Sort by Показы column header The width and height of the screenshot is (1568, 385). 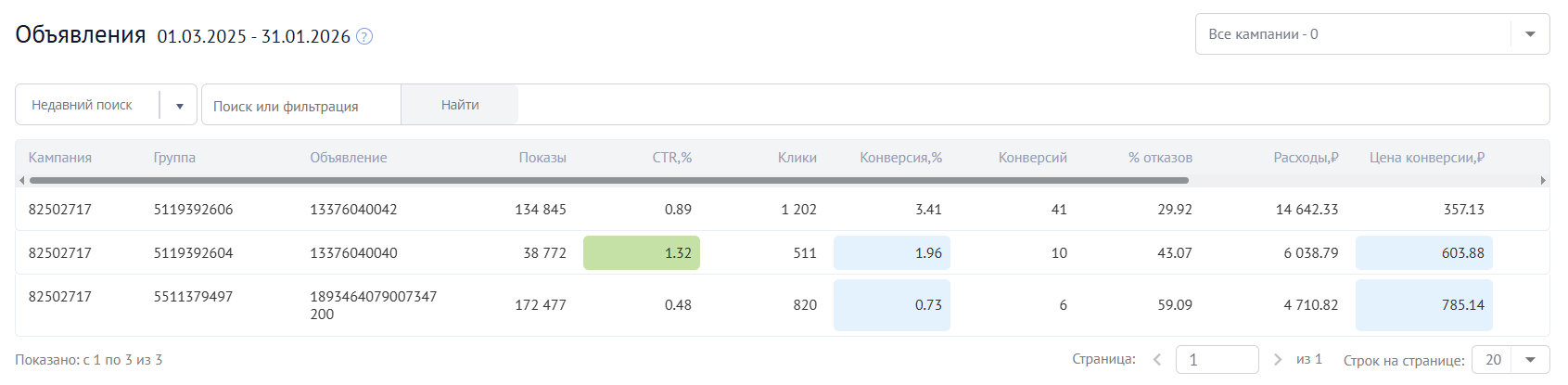click(542, 158)
